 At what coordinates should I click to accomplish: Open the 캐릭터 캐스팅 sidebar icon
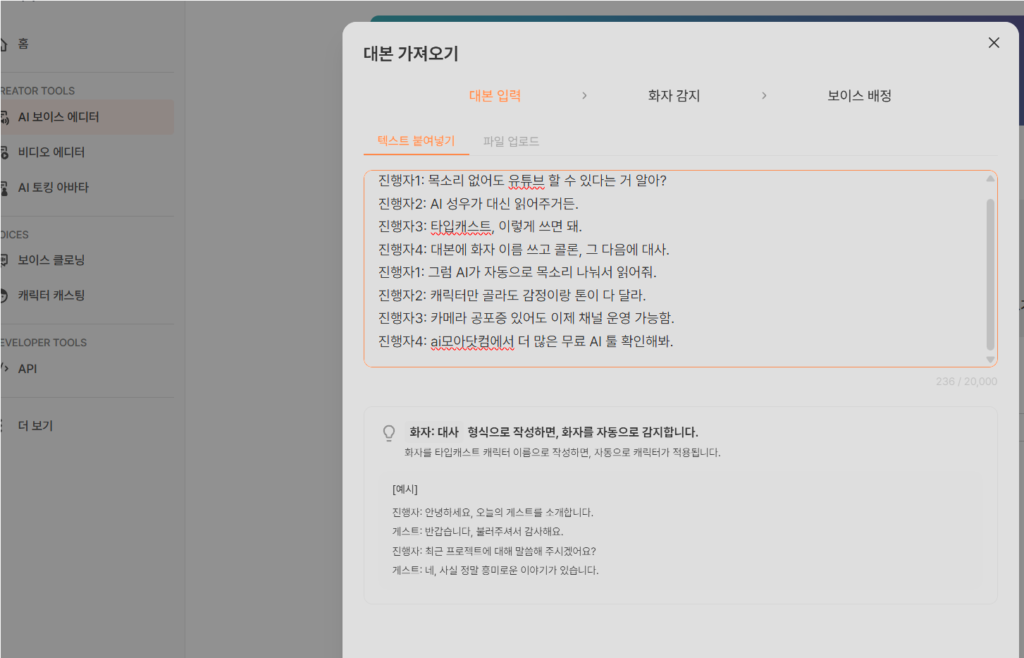3,295
